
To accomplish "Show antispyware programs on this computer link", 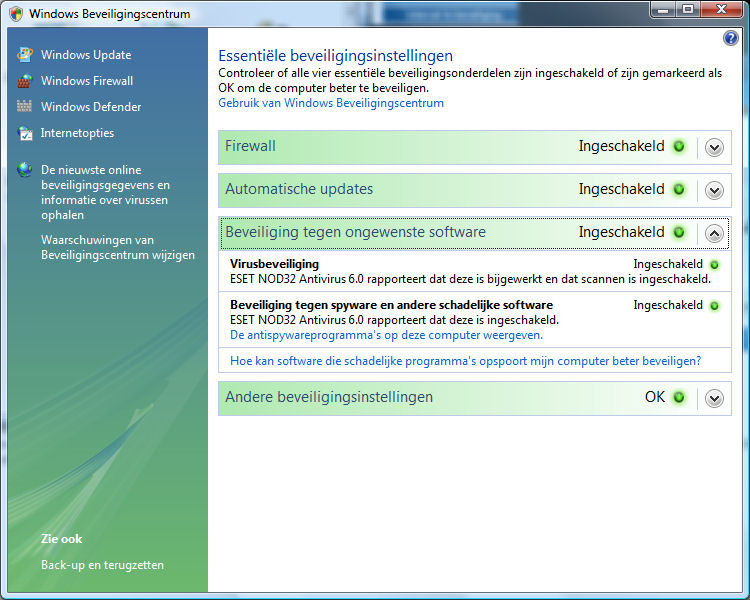I will coord(386,335).
